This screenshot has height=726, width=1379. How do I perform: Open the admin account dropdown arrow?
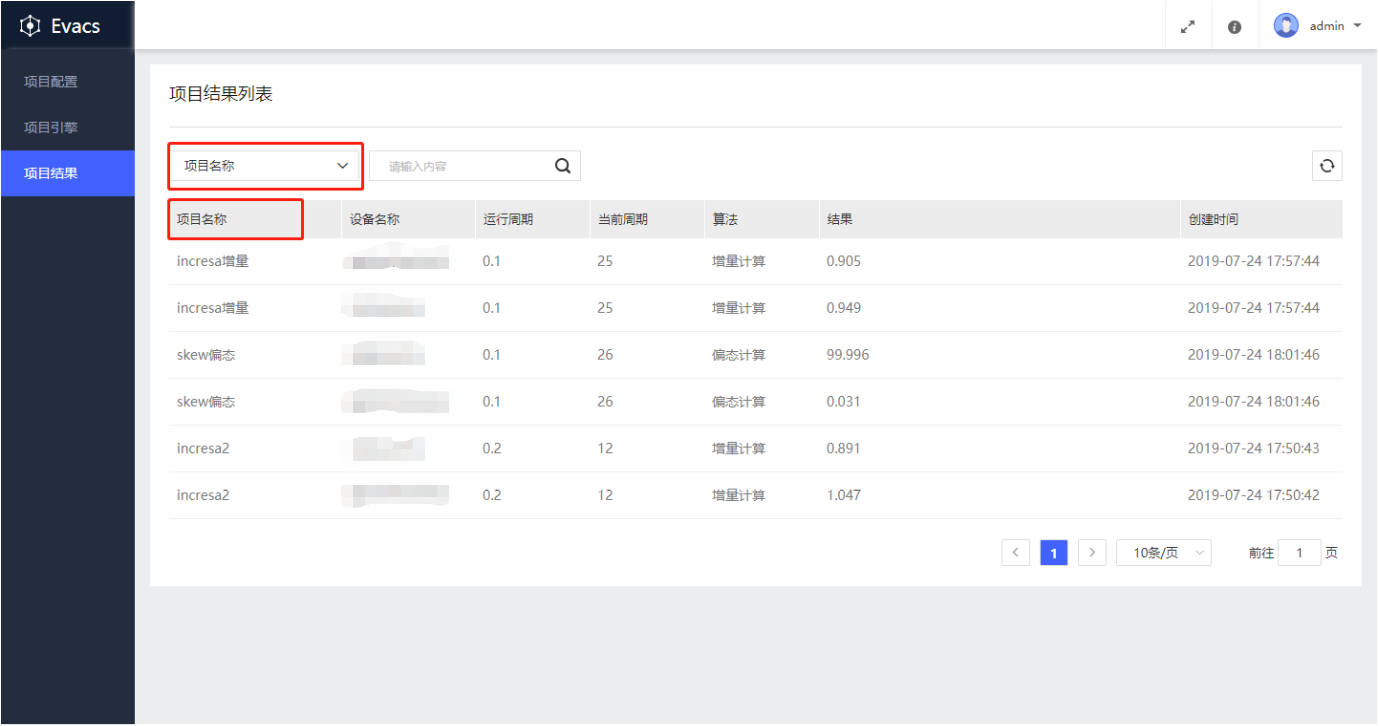coord(1357,26)
